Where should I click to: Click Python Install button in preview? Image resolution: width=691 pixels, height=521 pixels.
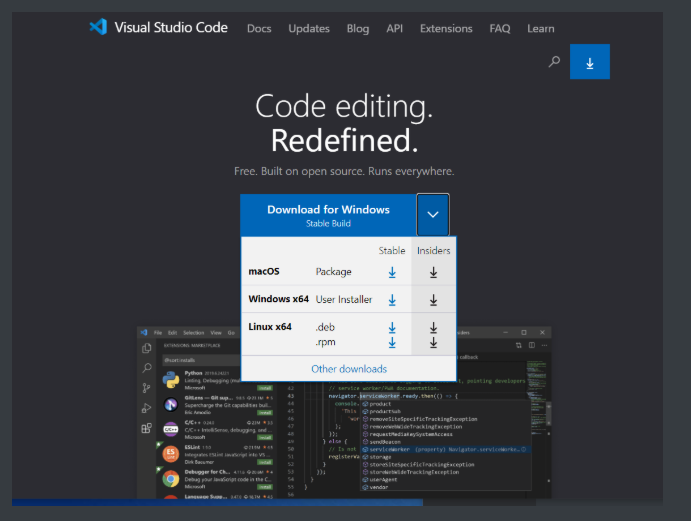pos(265,388)
